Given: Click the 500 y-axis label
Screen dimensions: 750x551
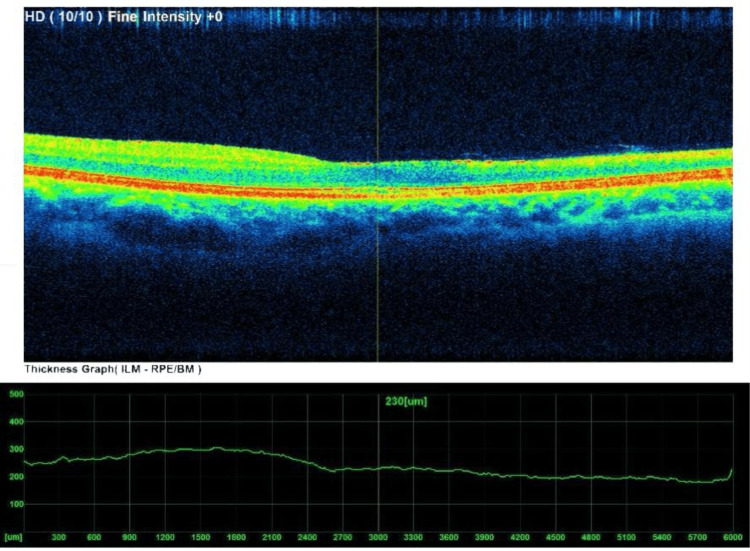Looking at the screenshot, I should [17, 394].
